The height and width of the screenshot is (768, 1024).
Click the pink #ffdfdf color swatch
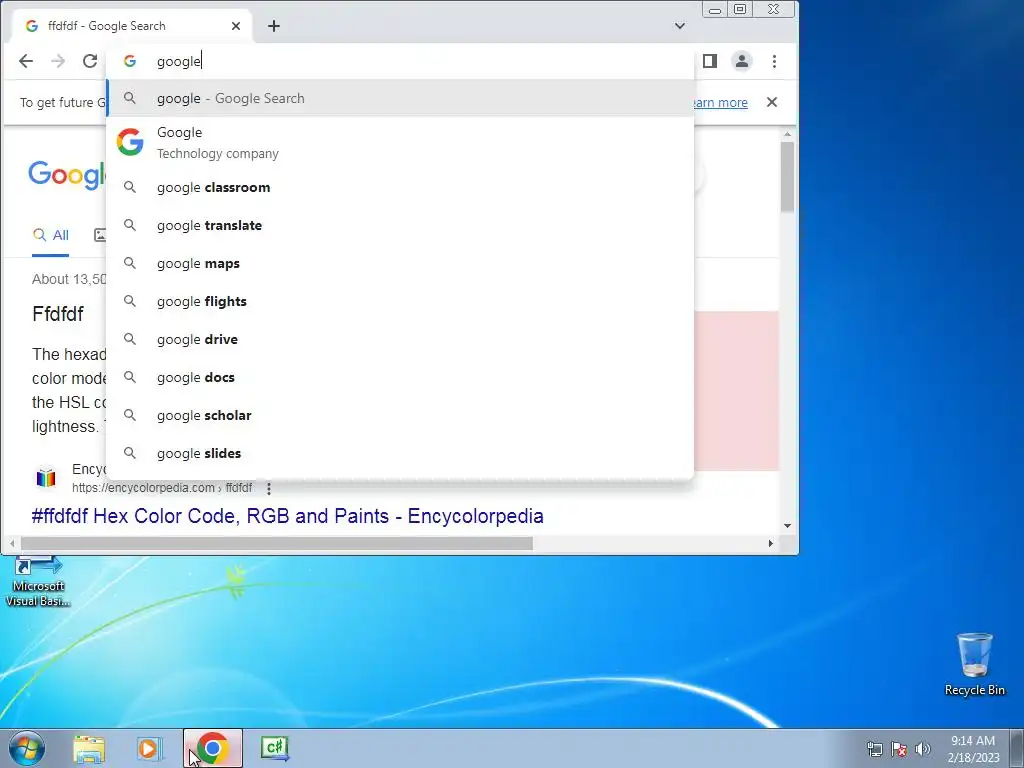click(x=737, y=391)
